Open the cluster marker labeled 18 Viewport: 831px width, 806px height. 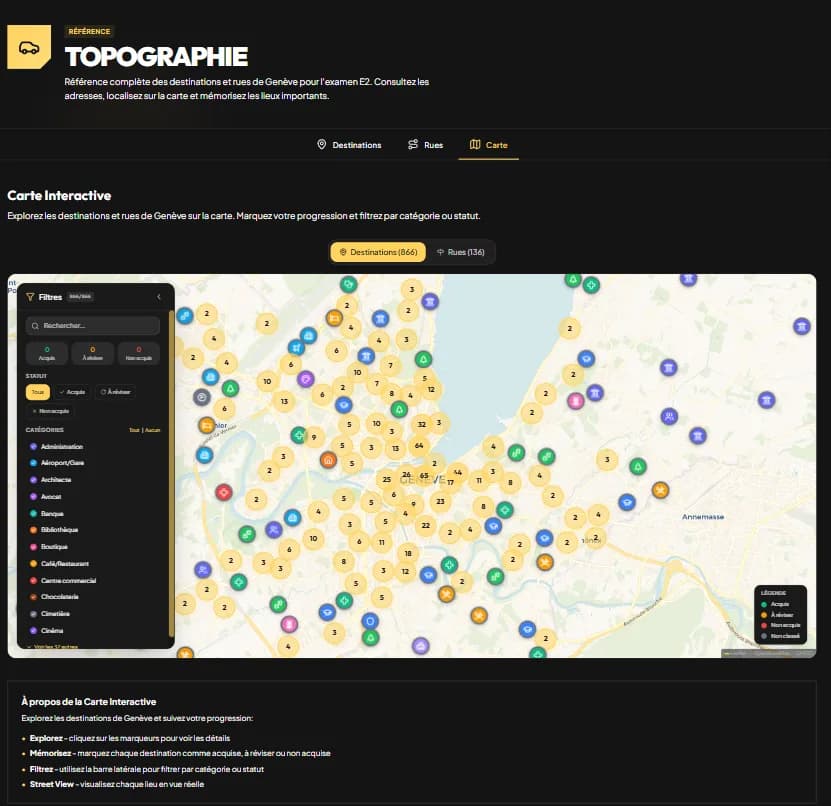[x=408, y=553]
